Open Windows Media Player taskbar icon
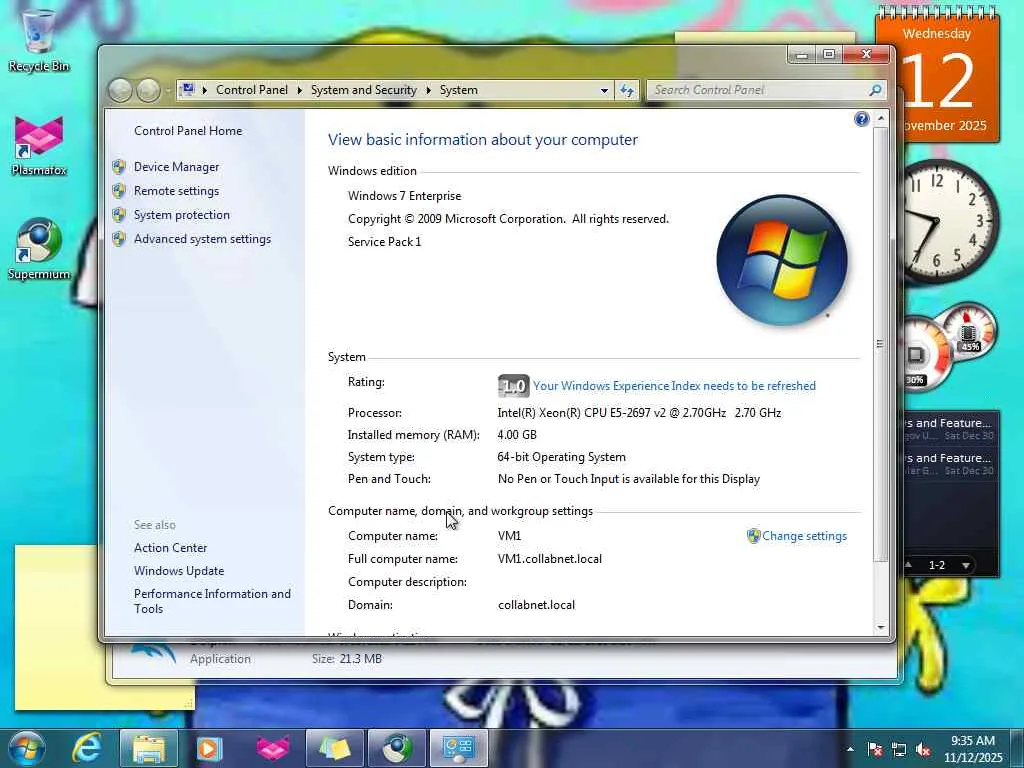 click(210, 748)
